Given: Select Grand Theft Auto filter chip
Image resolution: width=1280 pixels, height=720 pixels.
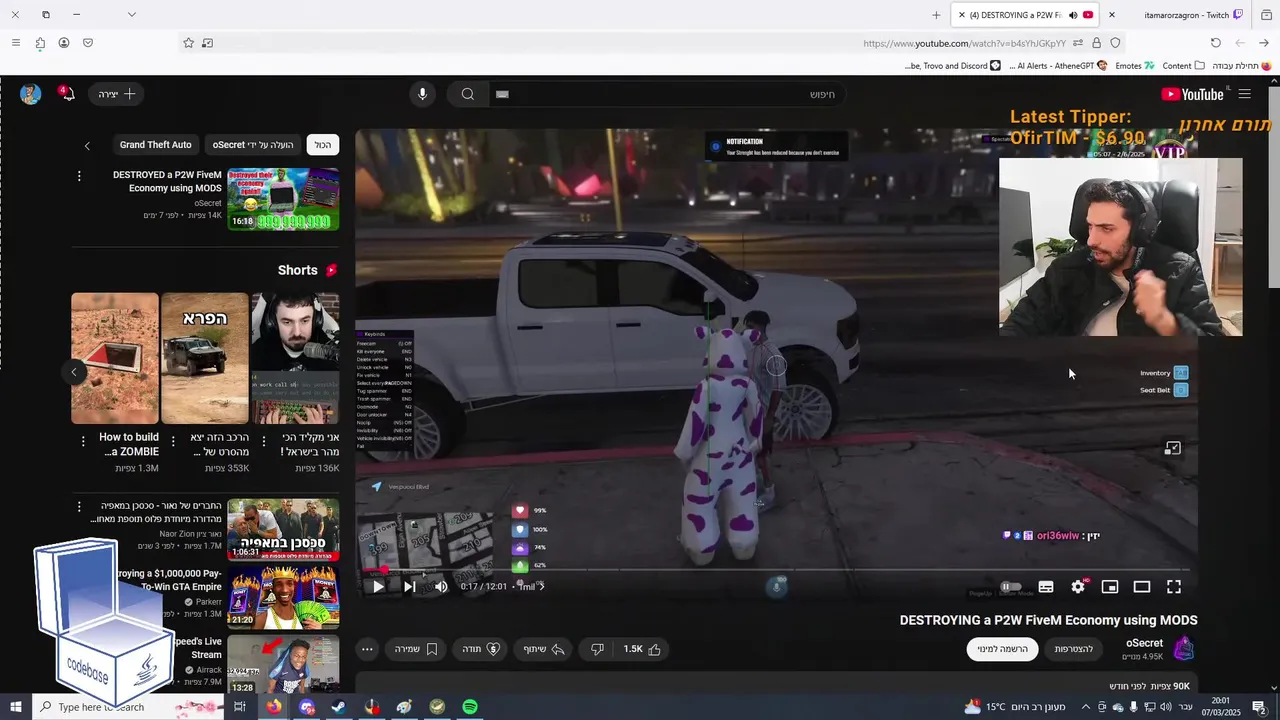Looking at the screenshot, I should coord(155,145).
